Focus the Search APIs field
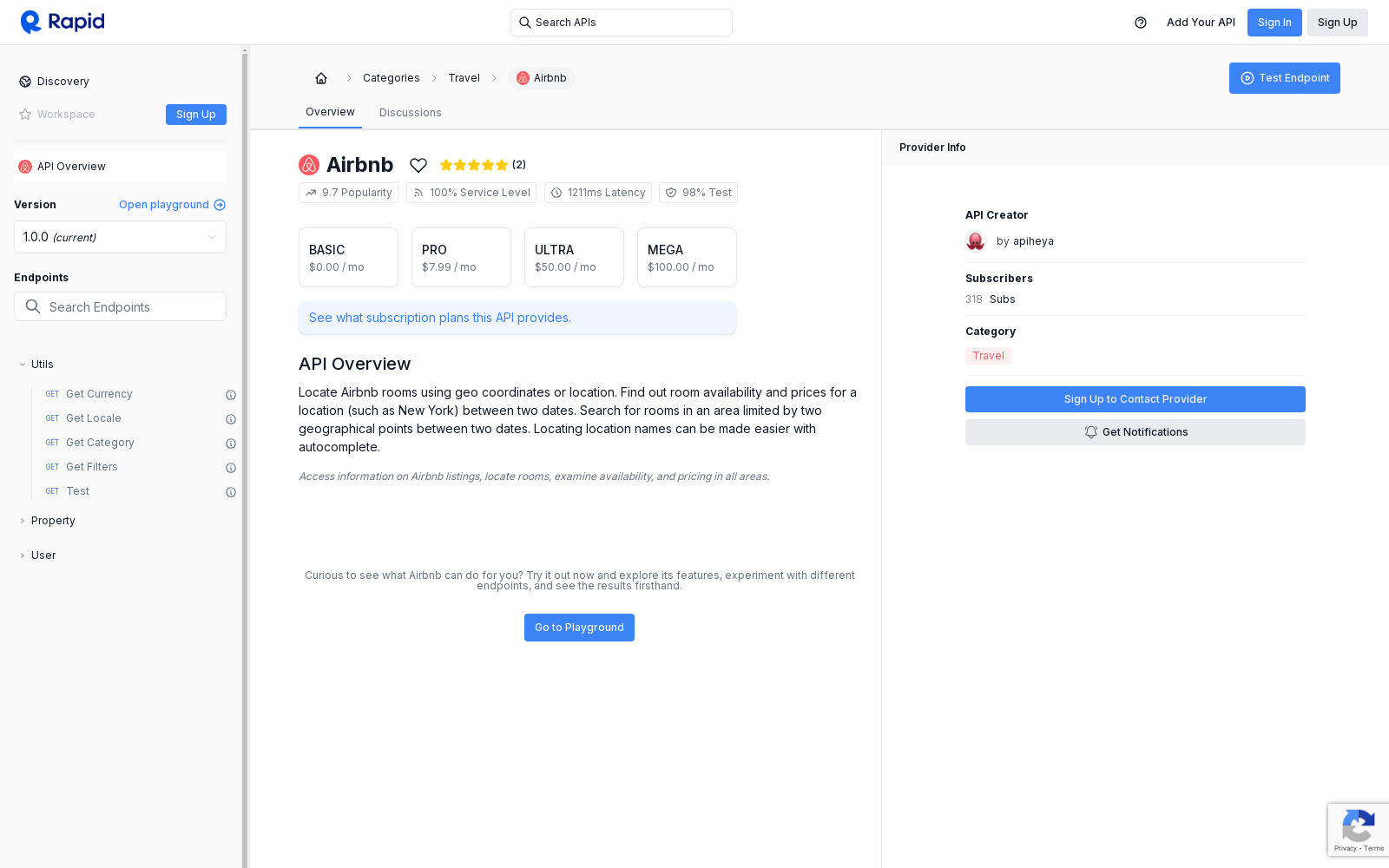1389x868 pixels. 622,23
